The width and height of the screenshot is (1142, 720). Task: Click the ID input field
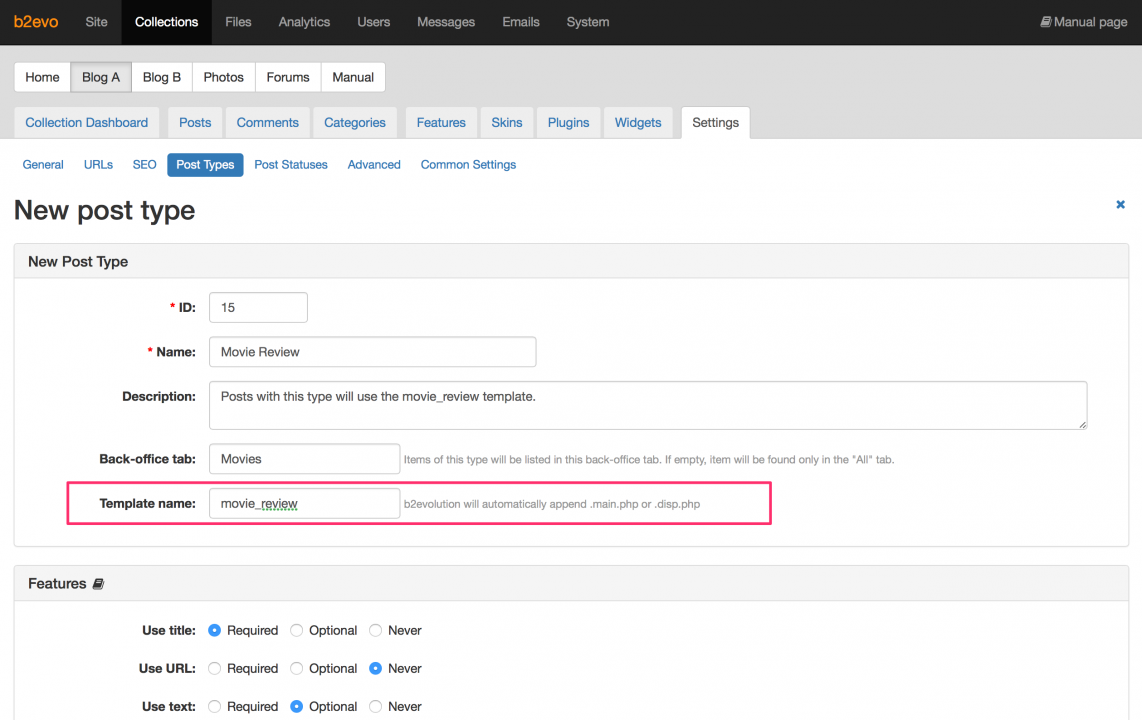[x=259, y=307]
